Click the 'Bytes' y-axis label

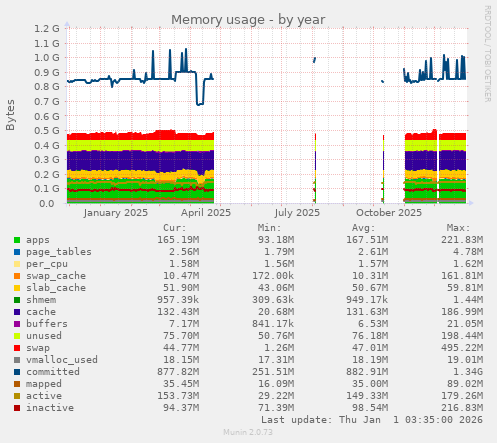10,115
